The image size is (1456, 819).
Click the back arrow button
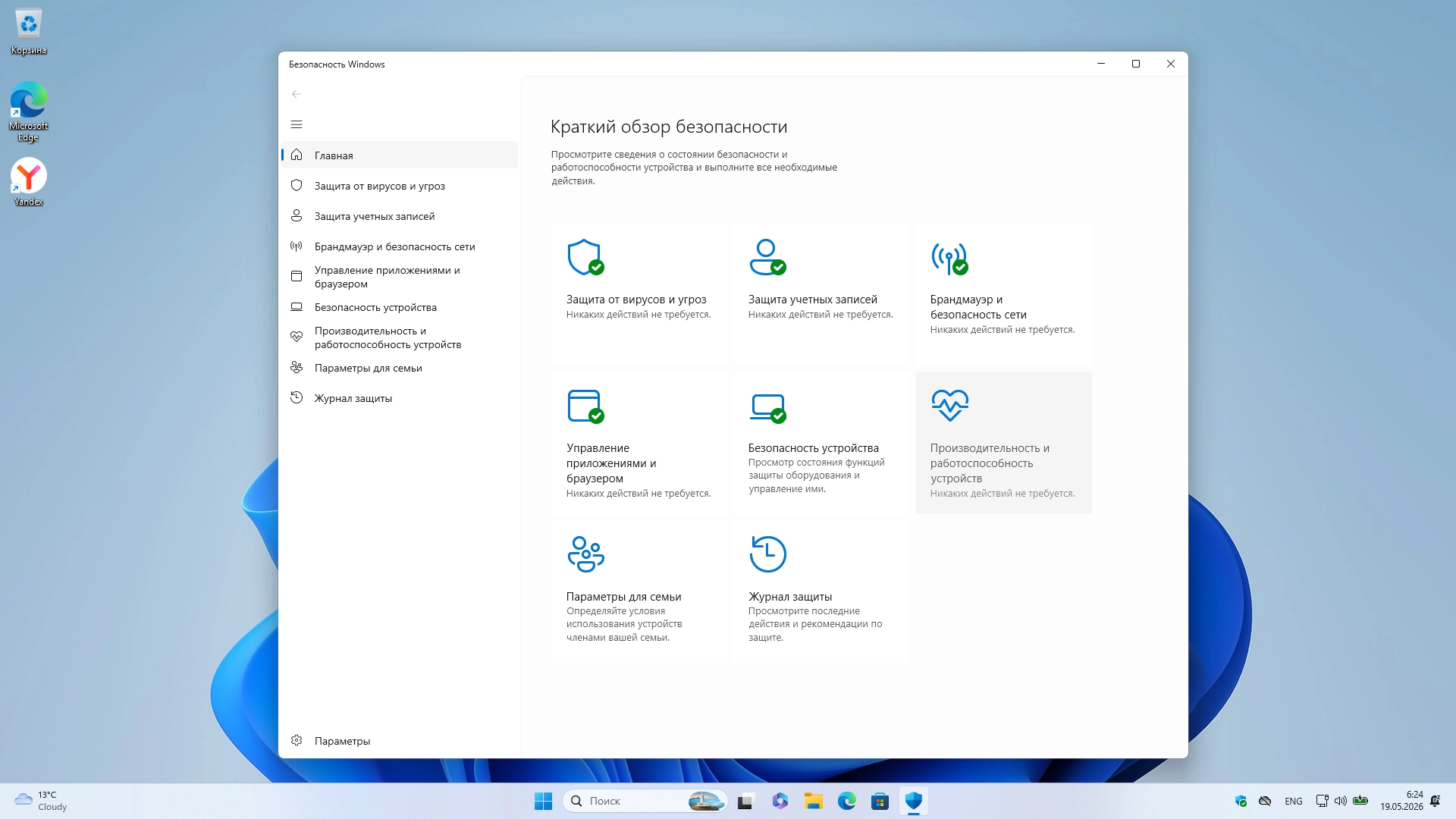[297, 94]
